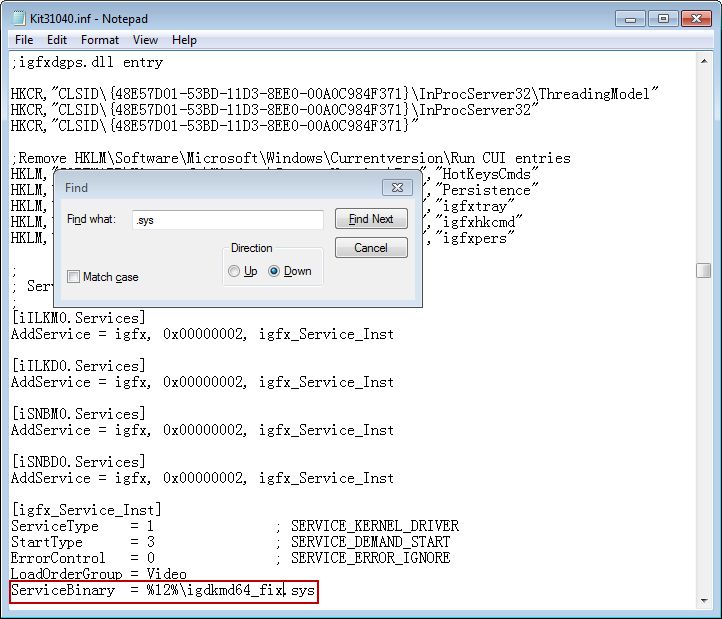Image resolution: width=722 pixels, height=619 pixels.
Task: Open the Help menu
Action: 184,40
